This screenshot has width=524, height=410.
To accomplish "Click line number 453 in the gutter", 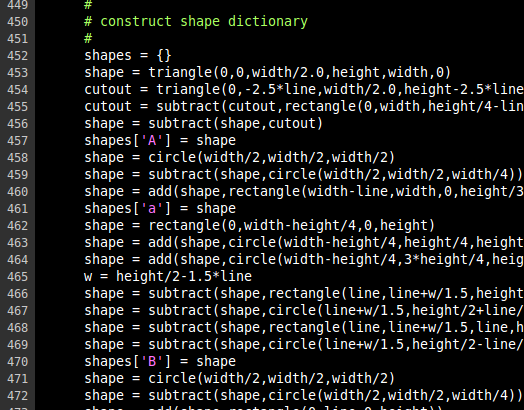I will tap(17, 73).
